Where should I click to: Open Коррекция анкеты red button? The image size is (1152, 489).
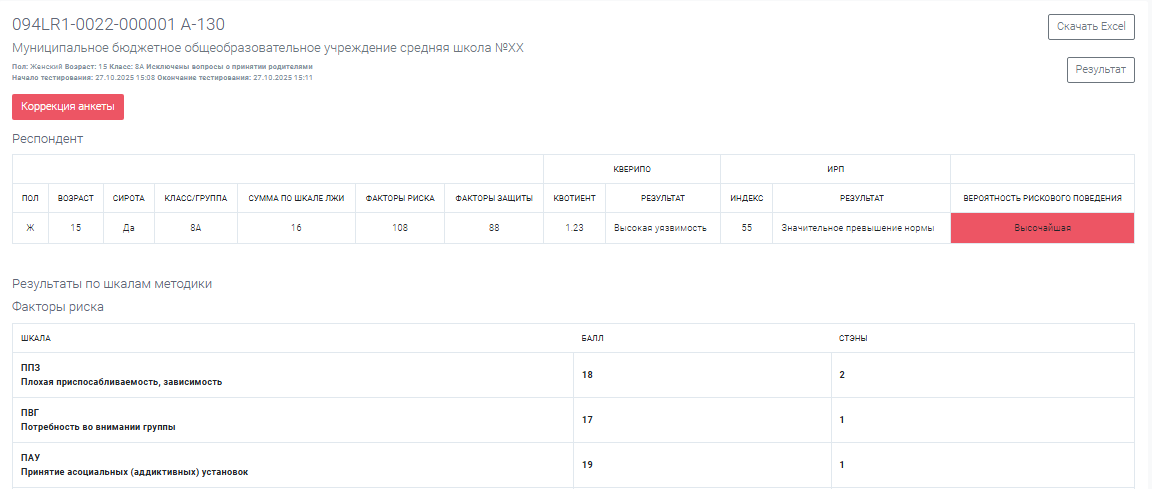[x=68, y=107]
